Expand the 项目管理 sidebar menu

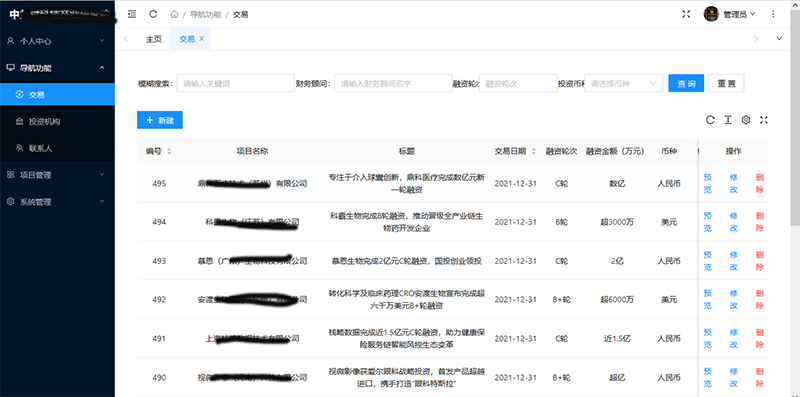point(57,175)
